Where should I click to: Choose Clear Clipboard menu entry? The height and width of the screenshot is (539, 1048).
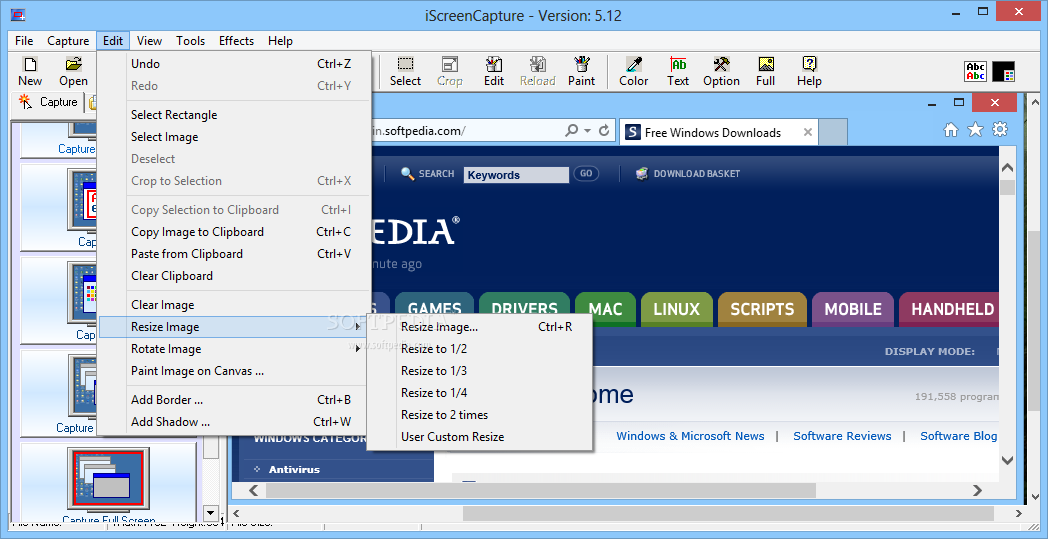coord(235,276)
